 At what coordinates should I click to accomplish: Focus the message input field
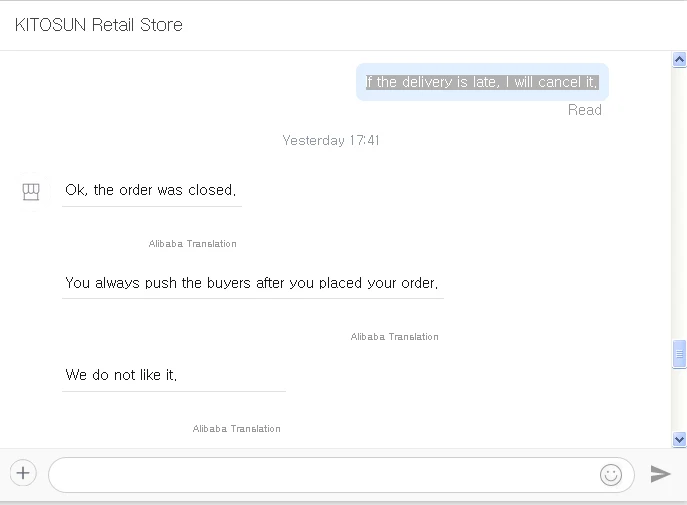pos(320,474)
